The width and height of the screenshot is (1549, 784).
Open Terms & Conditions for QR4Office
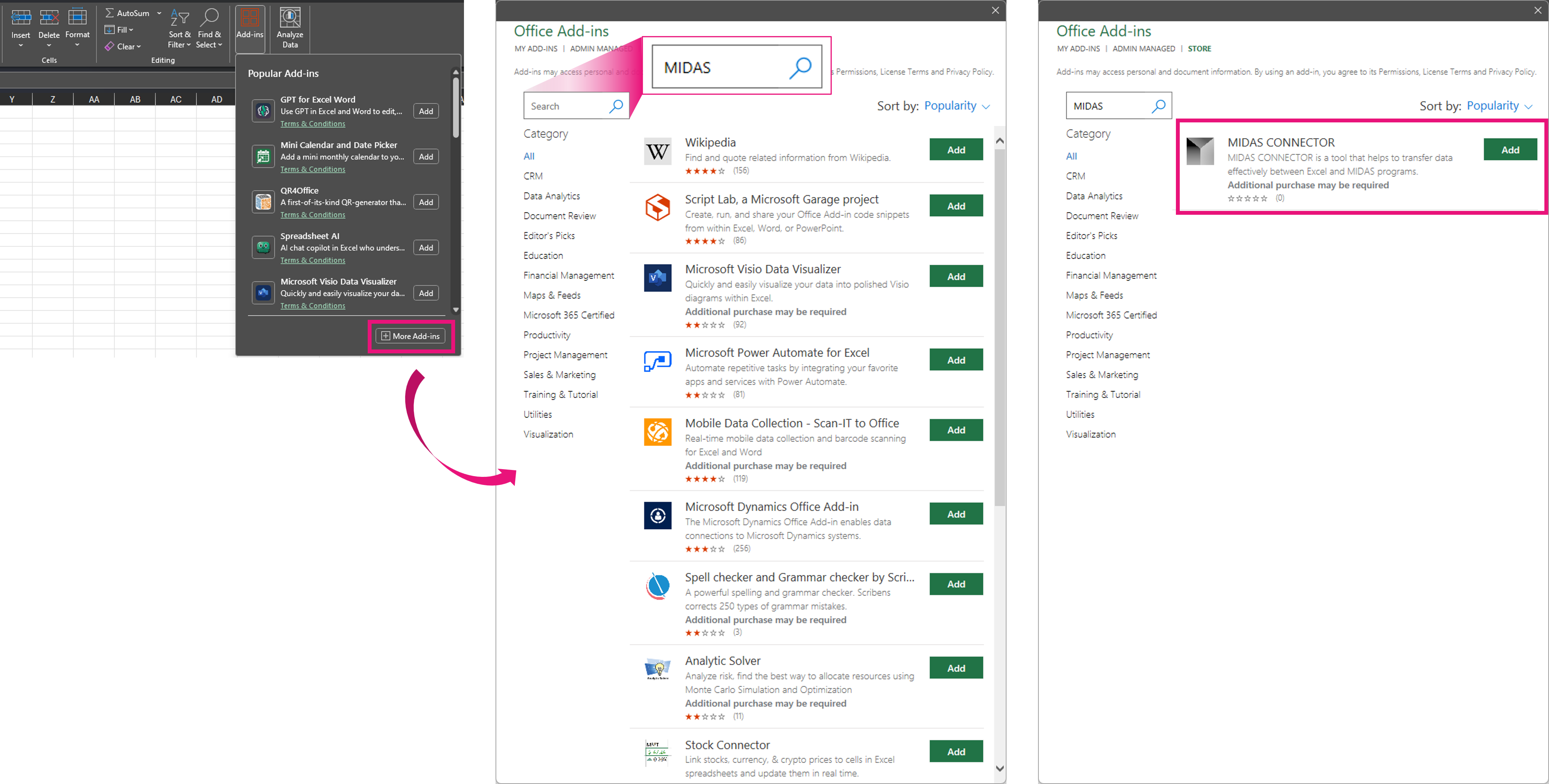(313, 215)
